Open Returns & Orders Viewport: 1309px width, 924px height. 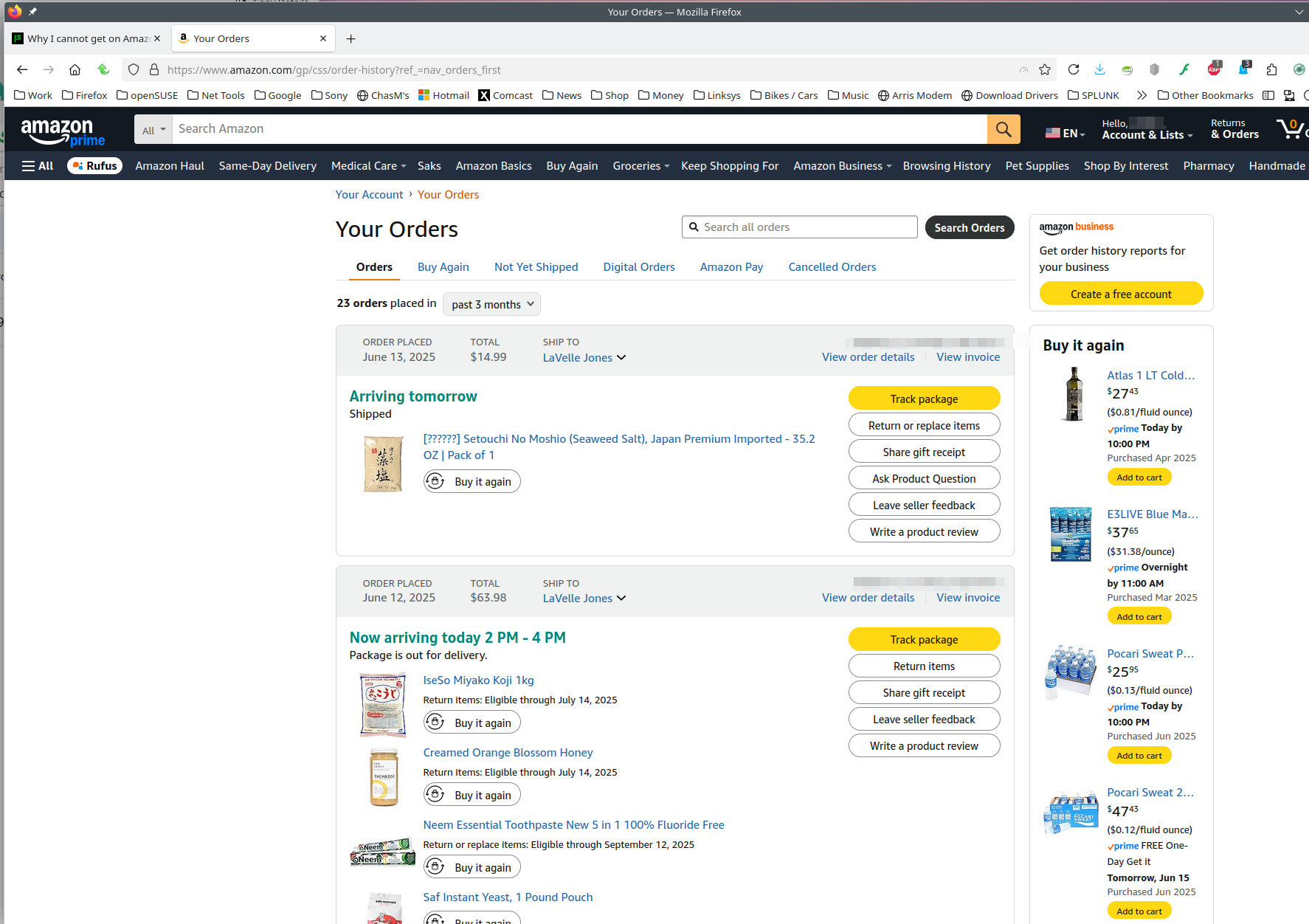[x=1234, y=129]
